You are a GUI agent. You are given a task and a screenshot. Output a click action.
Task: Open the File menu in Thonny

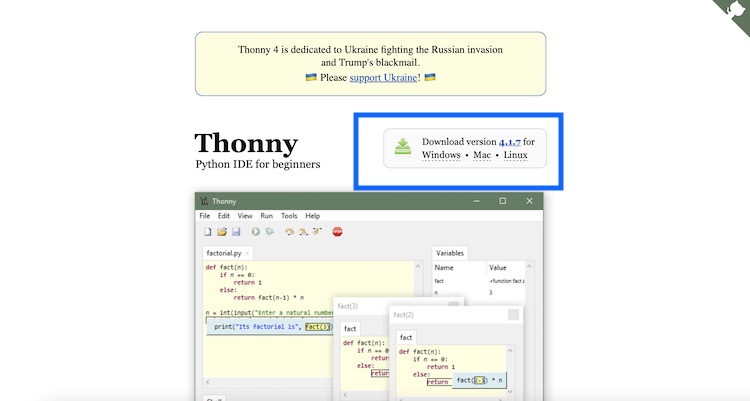[x=205, y=216]
